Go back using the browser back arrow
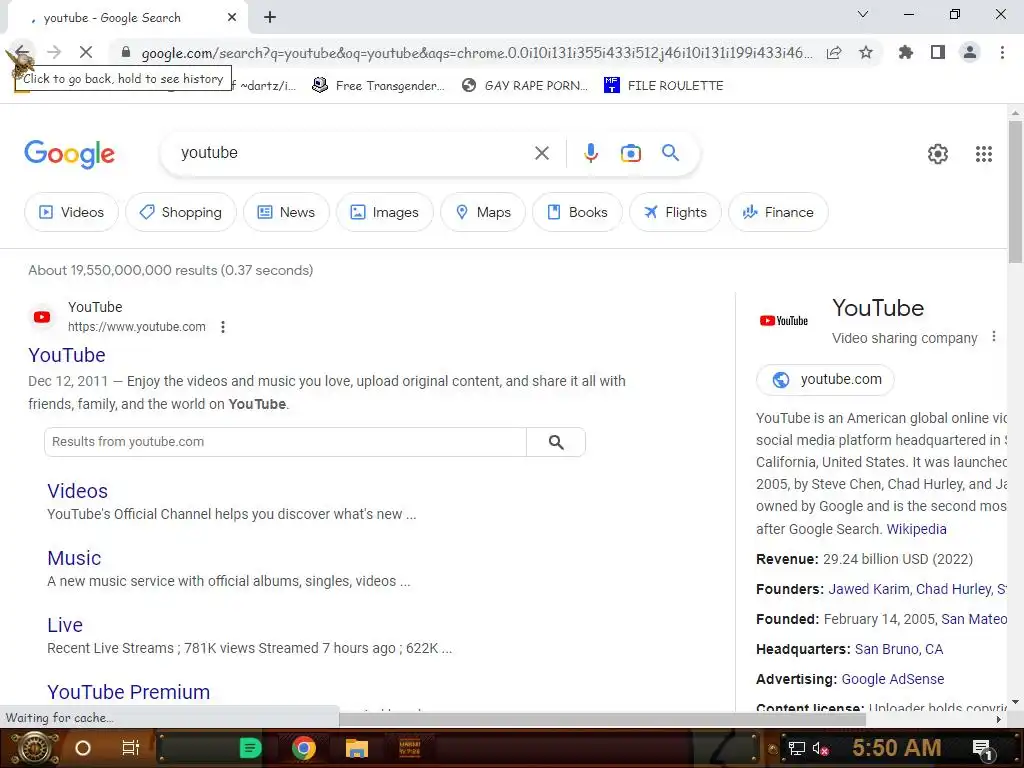This screenshot has height=768, width=1024. click(x=22, y=52)
